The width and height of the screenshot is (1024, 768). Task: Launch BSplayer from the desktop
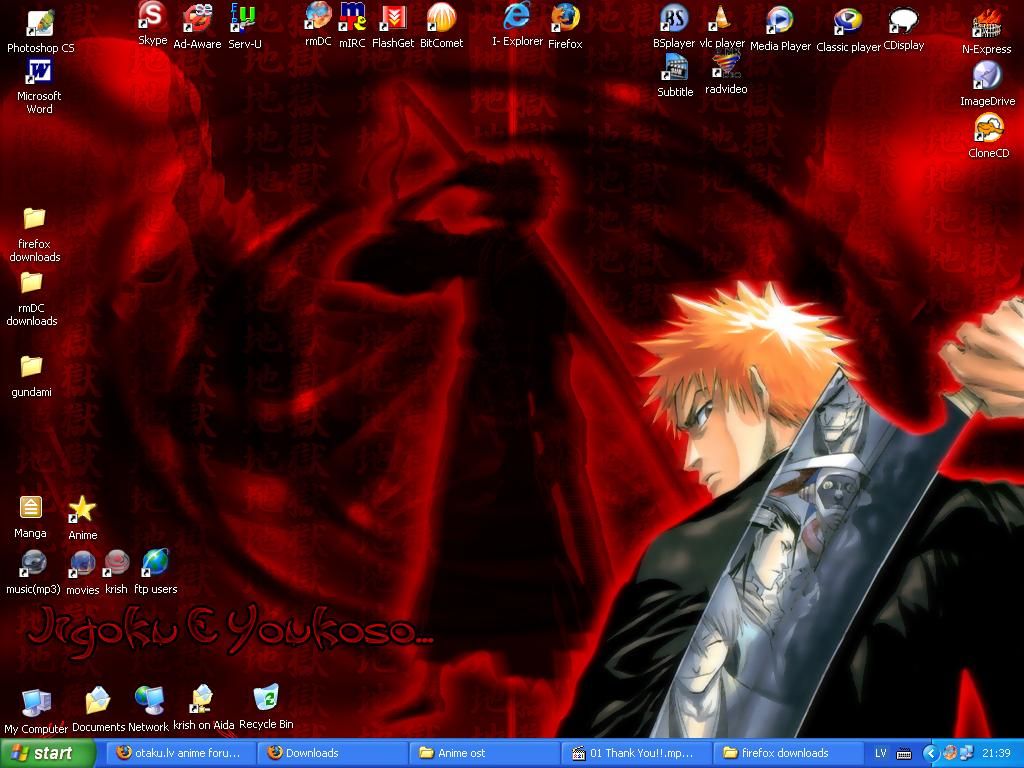[674, 18]
